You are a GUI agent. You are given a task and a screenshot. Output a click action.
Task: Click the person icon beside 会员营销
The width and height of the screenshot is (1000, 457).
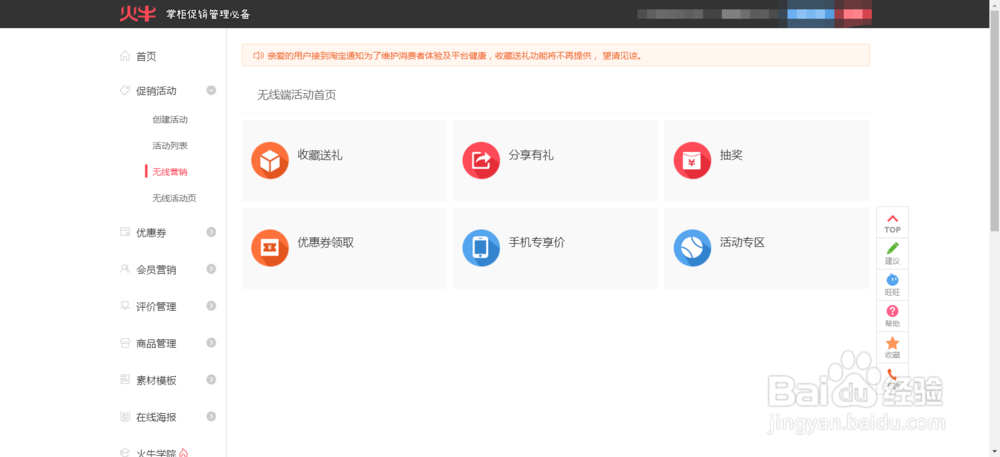pyautogui.click(x=125, y=269)
